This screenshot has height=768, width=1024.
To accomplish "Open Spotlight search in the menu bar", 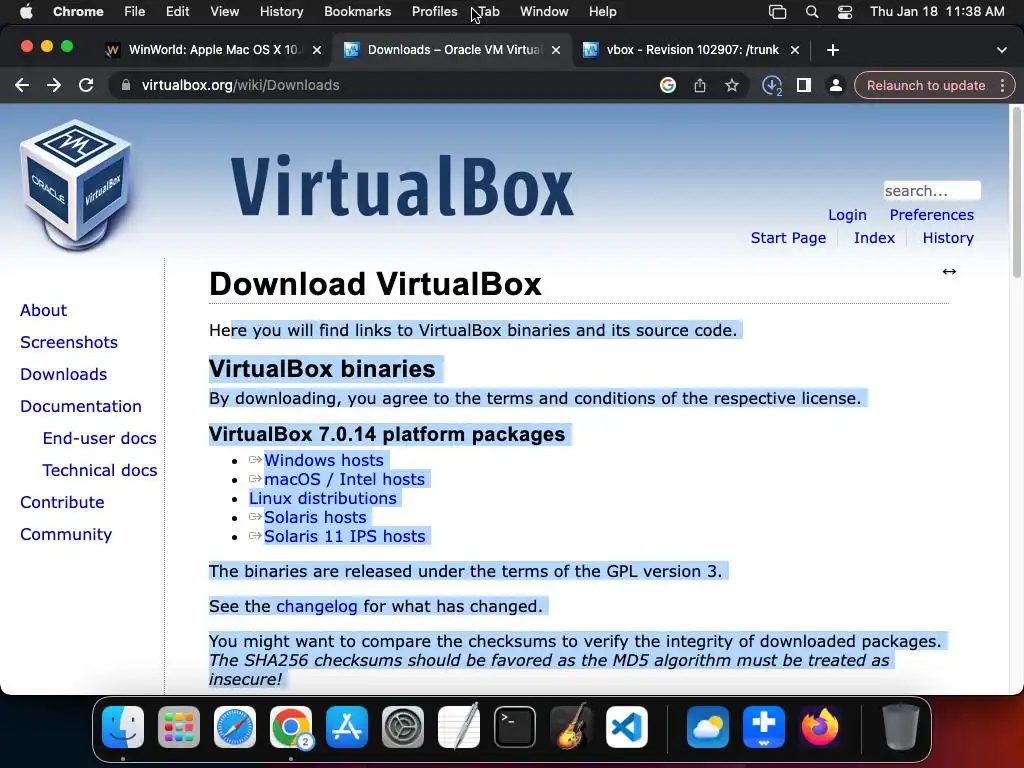I will [x=812, y=12].
